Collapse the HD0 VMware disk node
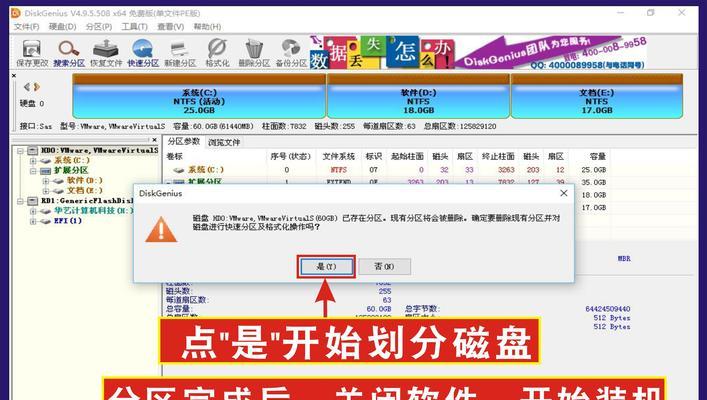Image resolution: width=707 pixels, height=400 pixels. click(20, 151)
